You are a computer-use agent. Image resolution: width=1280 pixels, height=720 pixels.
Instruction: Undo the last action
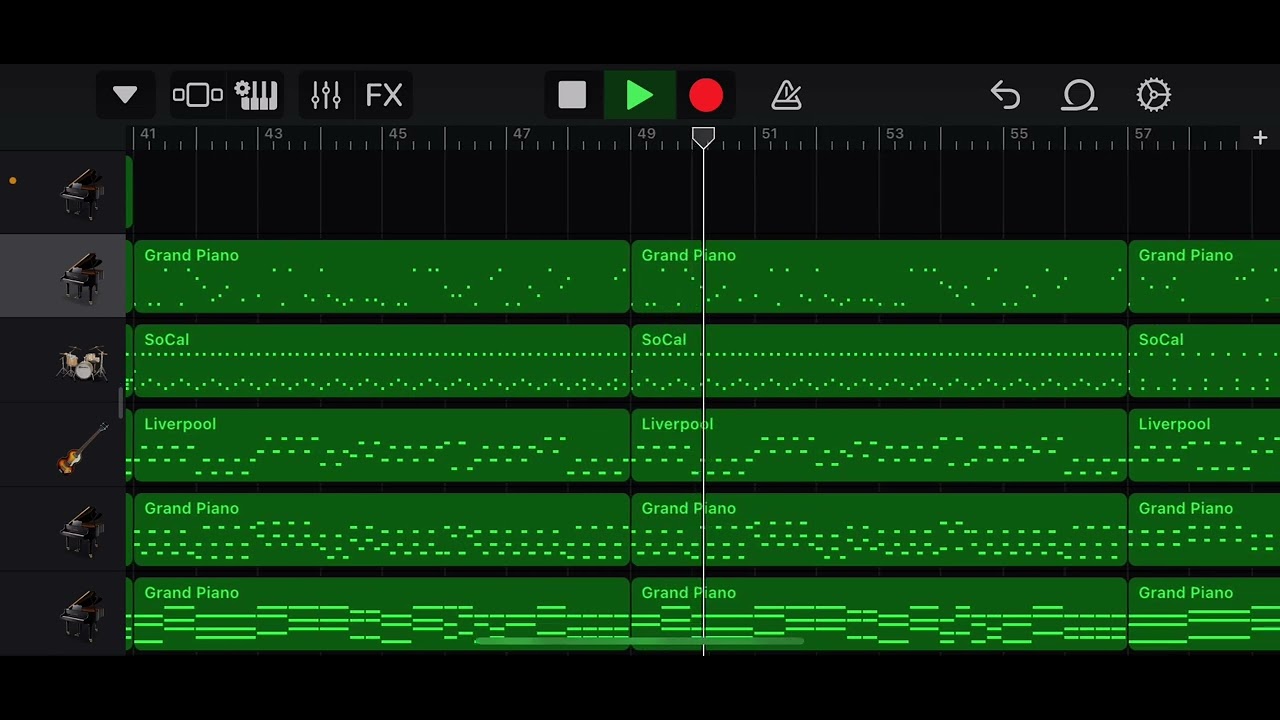point(1005,95)
